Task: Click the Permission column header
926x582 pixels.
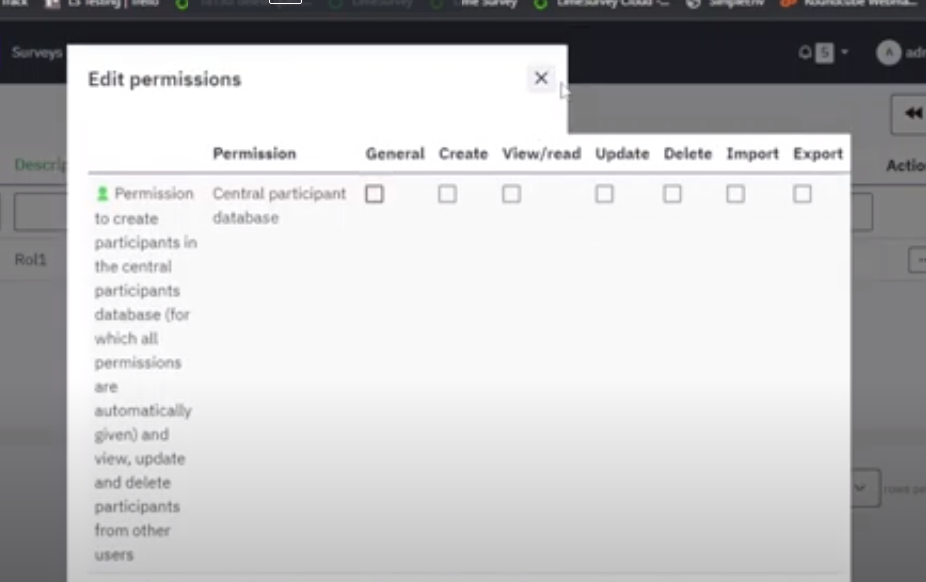Action: 255,153
